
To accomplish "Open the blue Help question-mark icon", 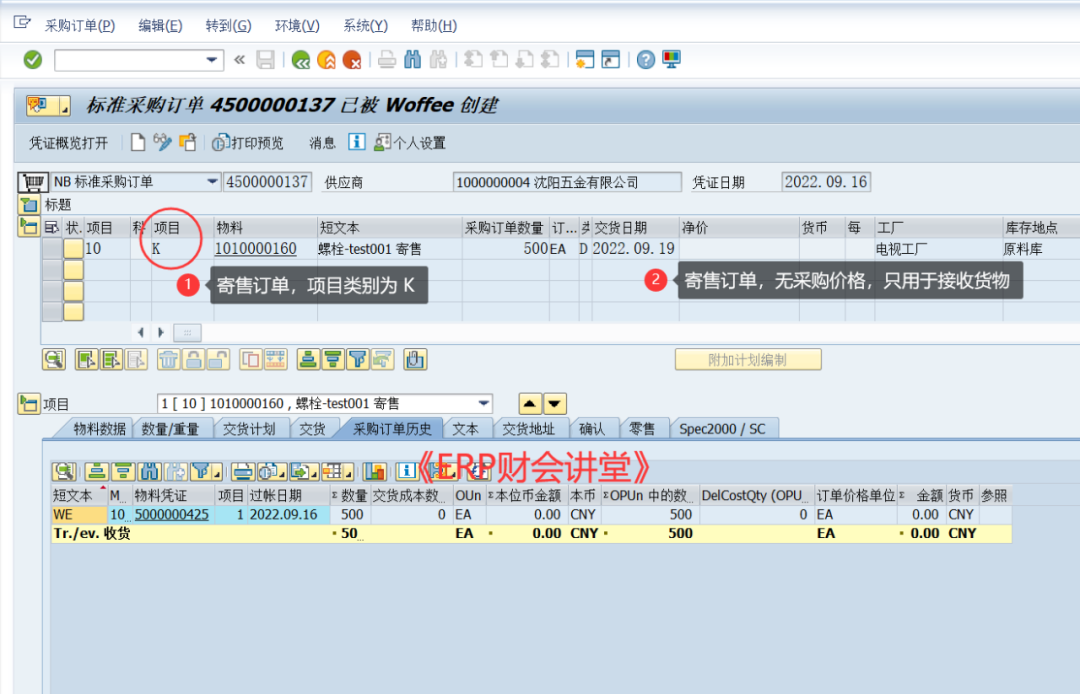I will click(x=646, y=60).
